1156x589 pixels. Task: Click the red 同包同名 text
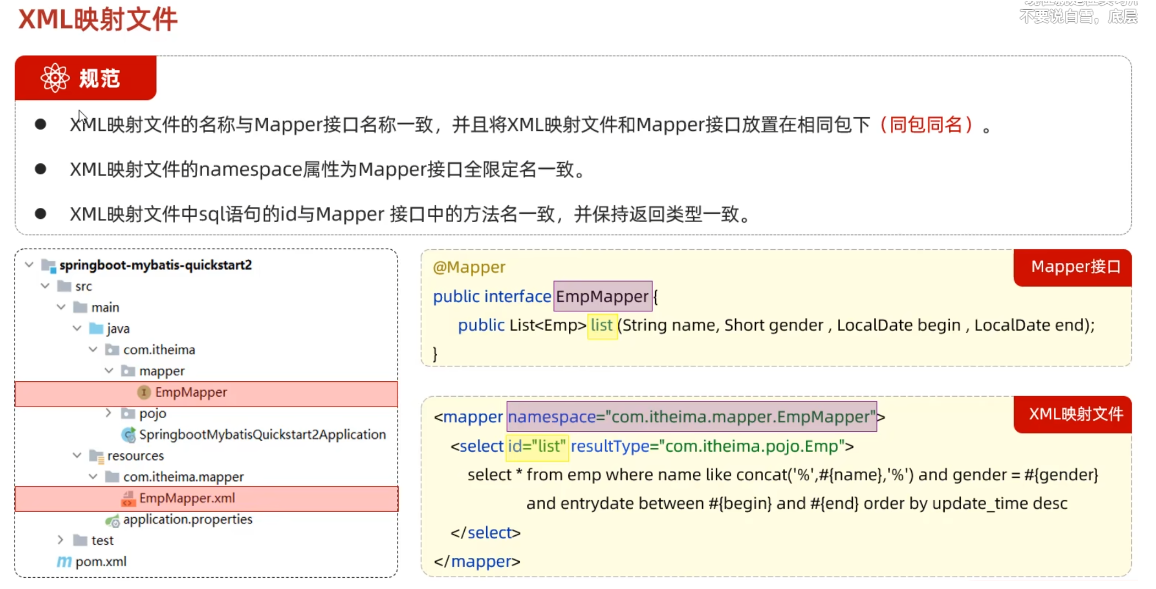(x=925, y=125)
